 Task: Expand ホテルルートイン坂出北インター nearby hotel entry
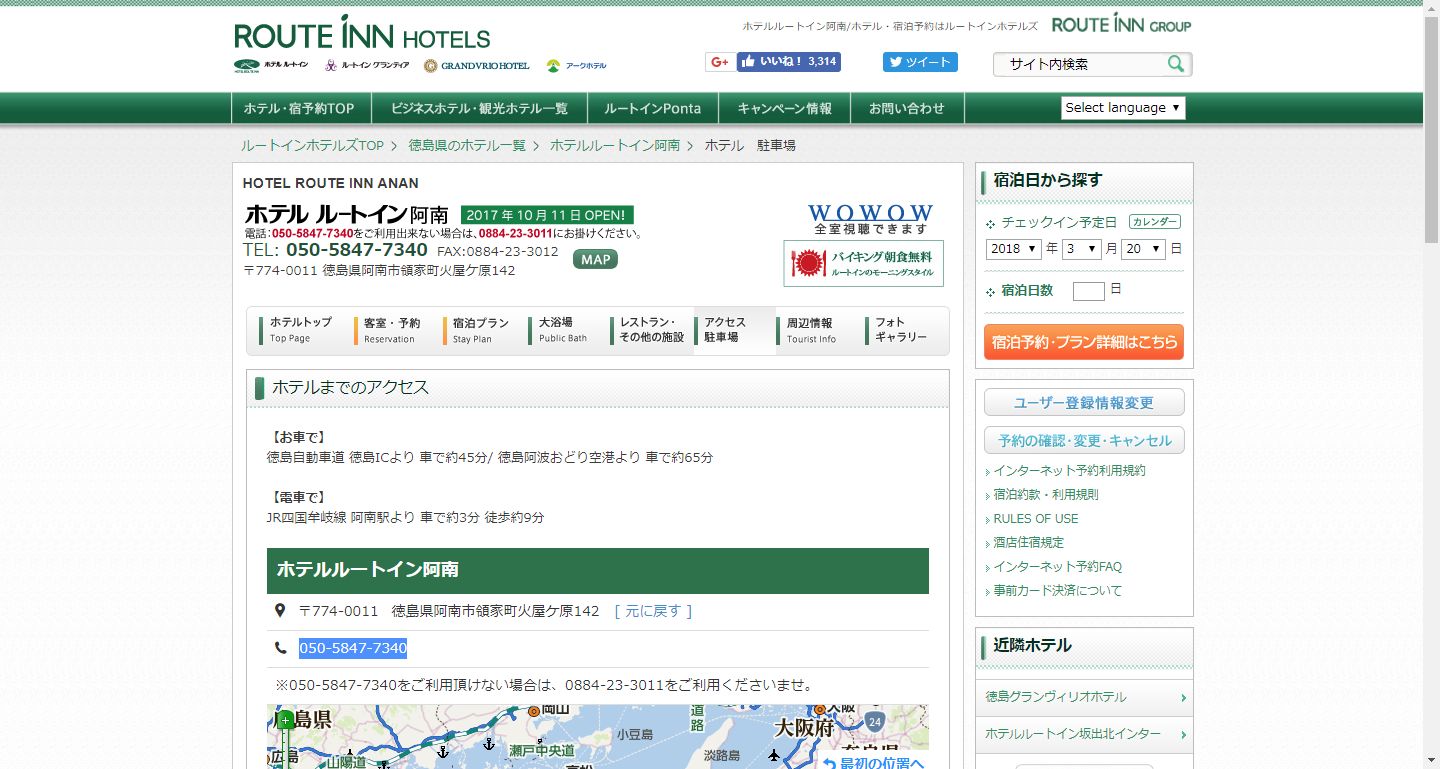click(x=1084, y=734)
